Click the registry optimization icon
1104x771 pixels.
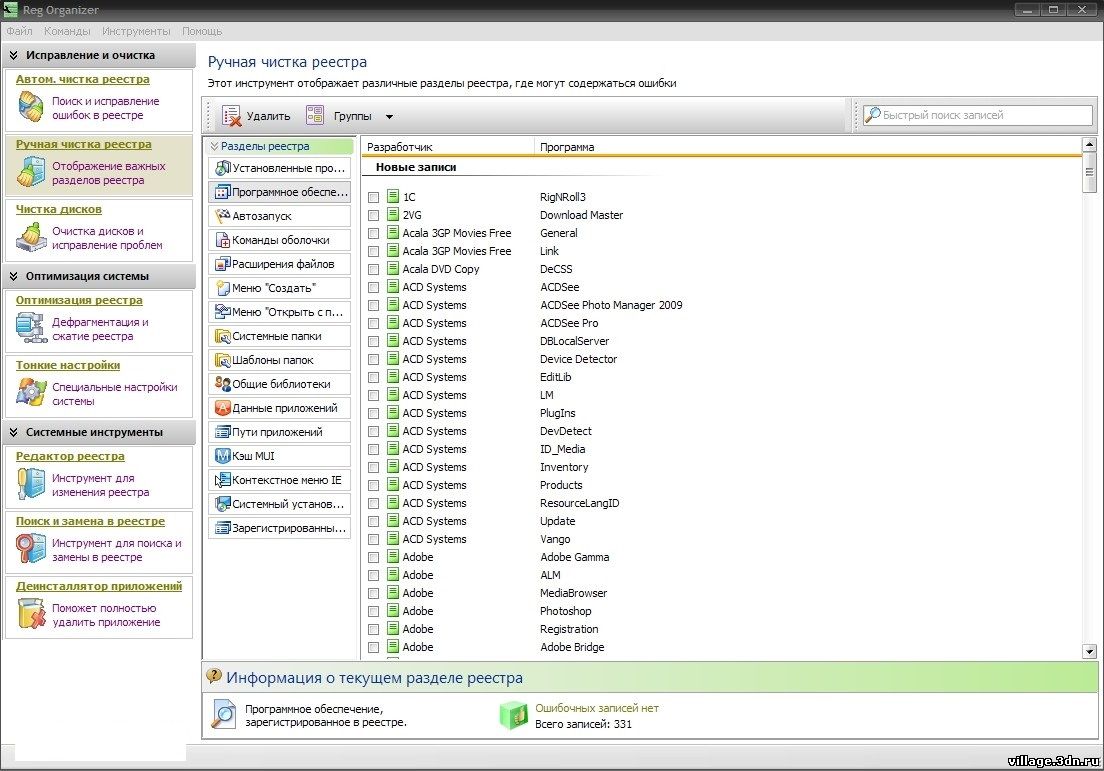click(31, 329)
